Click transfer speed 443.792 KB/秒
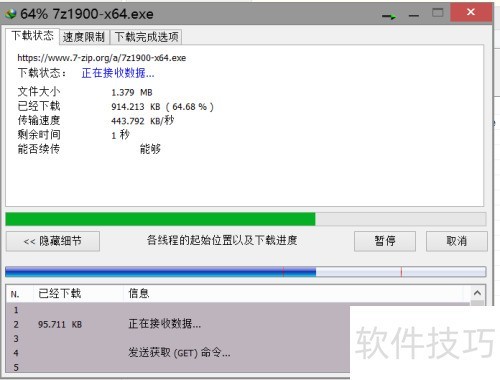 (x=142, y=121)
